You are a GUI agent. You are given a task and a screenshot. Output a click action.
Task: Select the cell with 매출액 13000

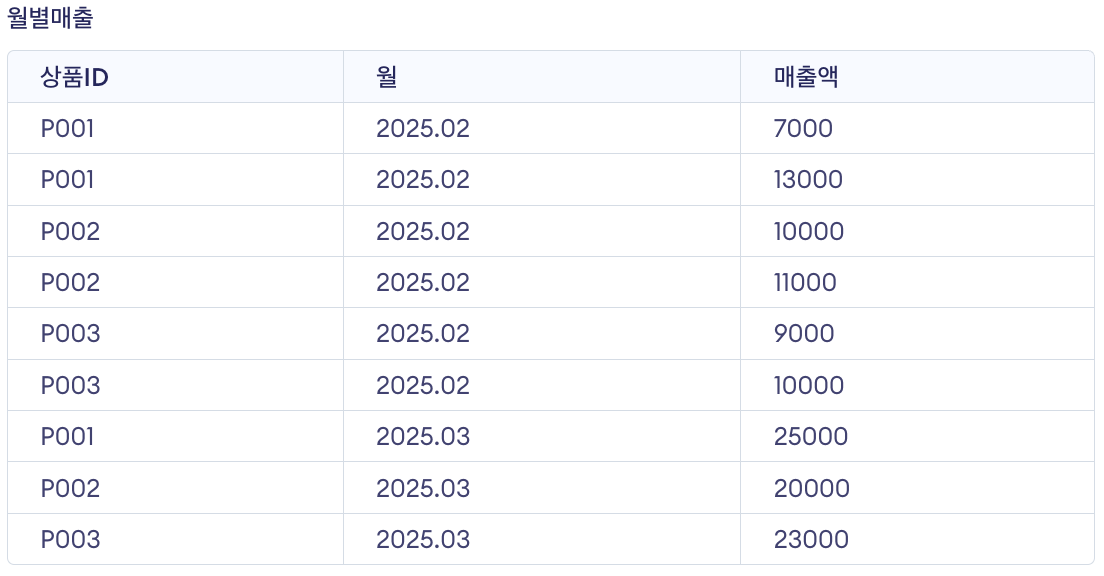pyautogui.click(x=917, y=180)
